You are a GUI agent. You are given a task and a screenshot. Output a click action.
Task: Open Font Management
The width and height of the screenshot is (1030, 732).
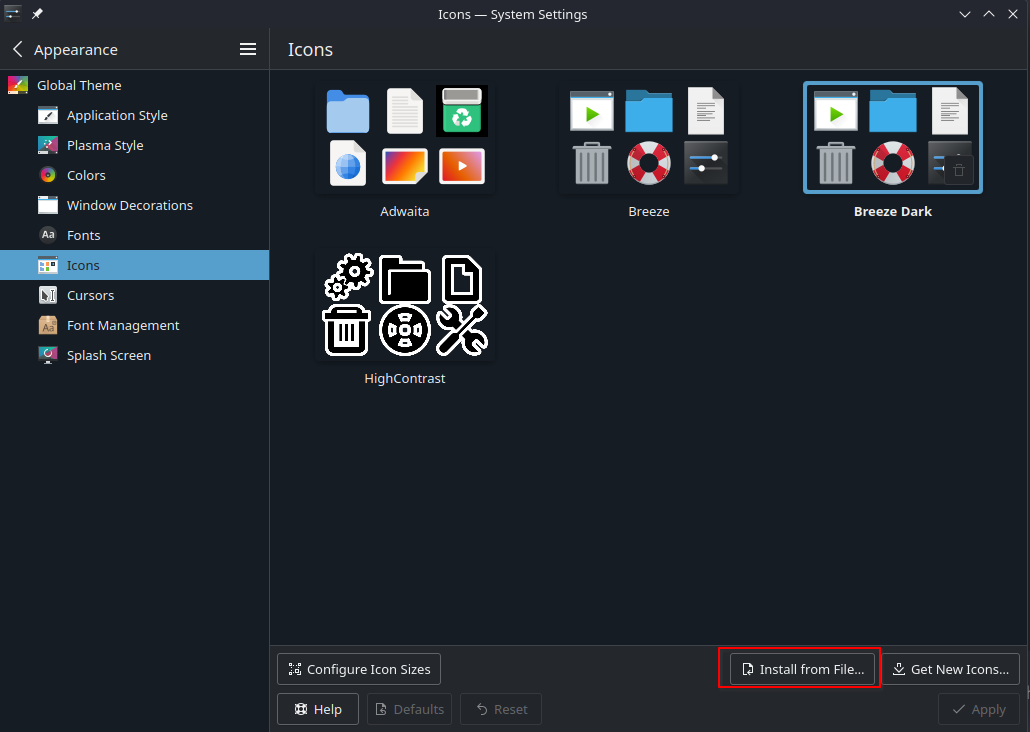135,325
